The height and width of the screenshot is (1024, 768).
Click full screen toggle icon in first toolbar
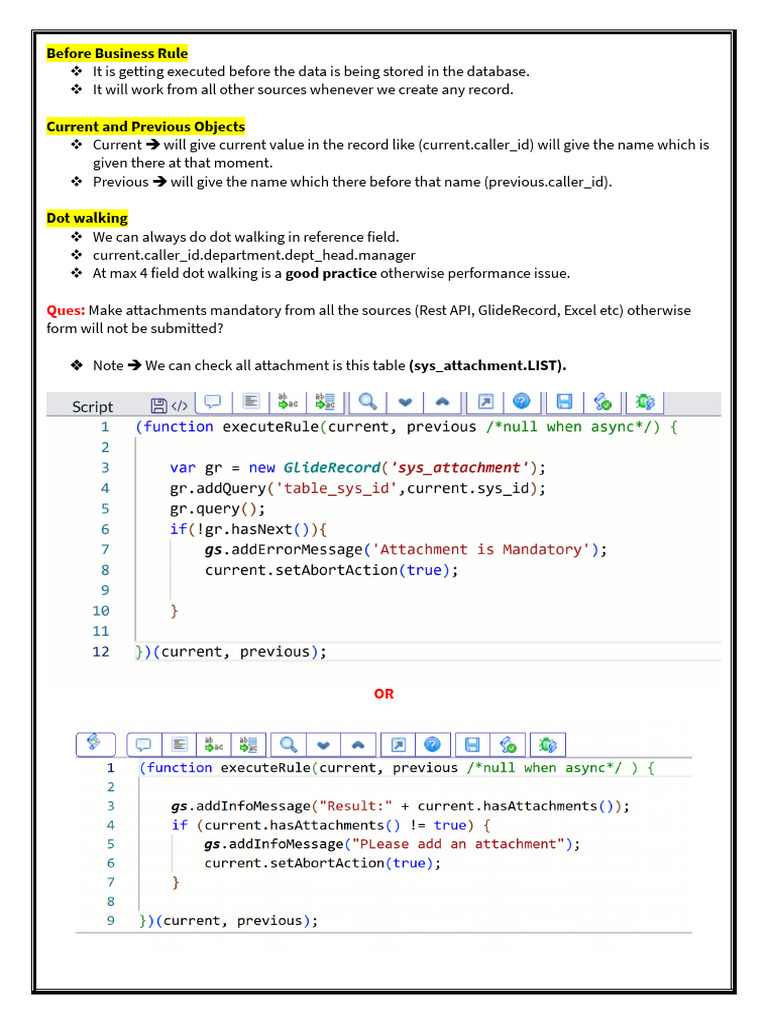(486, 402)
